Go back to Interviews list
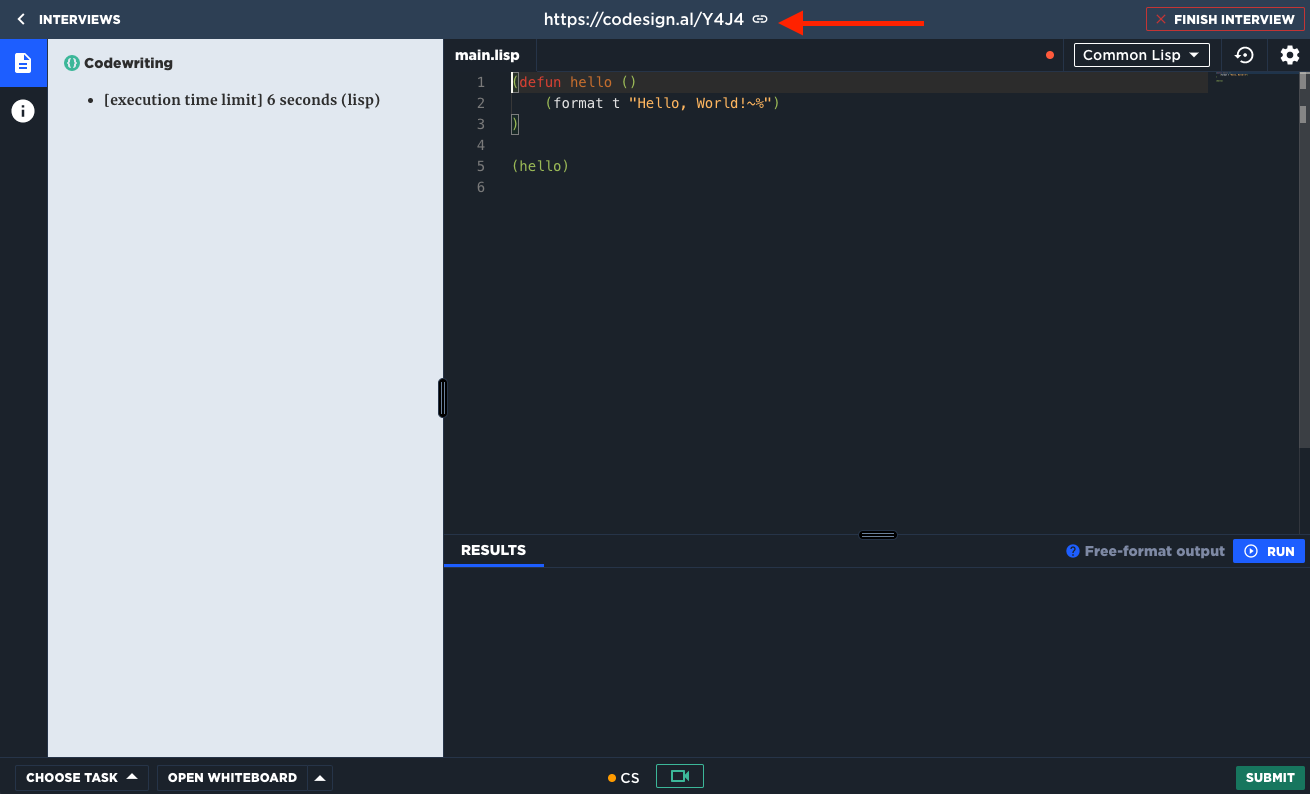 point(68,19)
